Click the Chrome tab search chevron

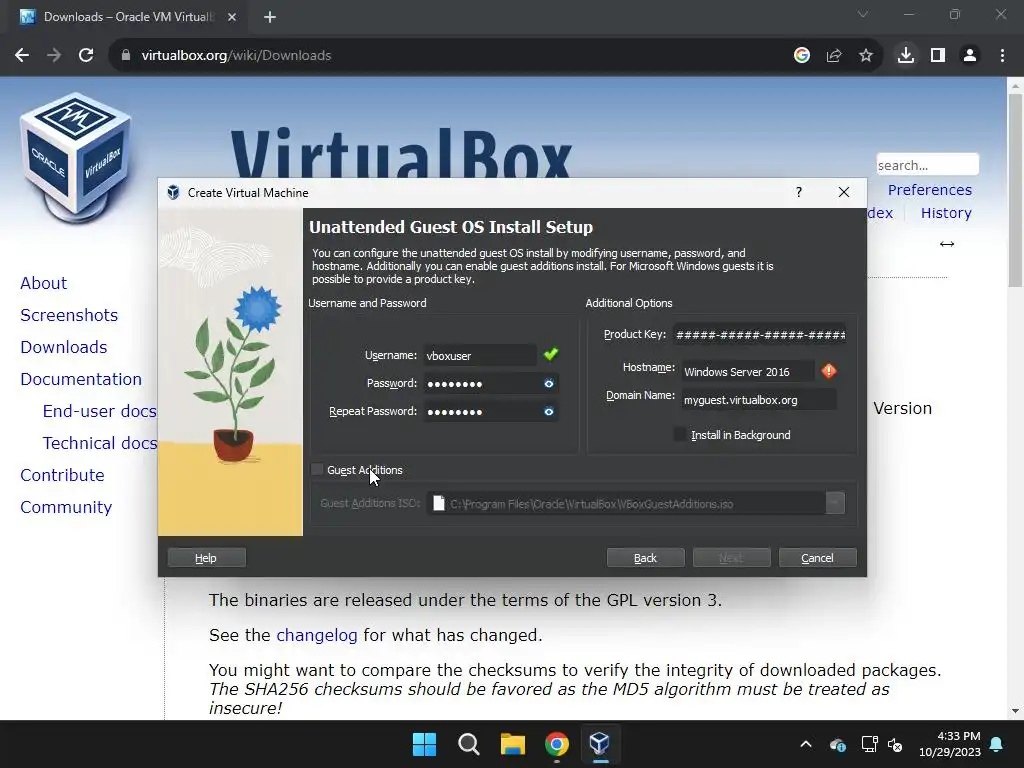click(x=863, y=14)
